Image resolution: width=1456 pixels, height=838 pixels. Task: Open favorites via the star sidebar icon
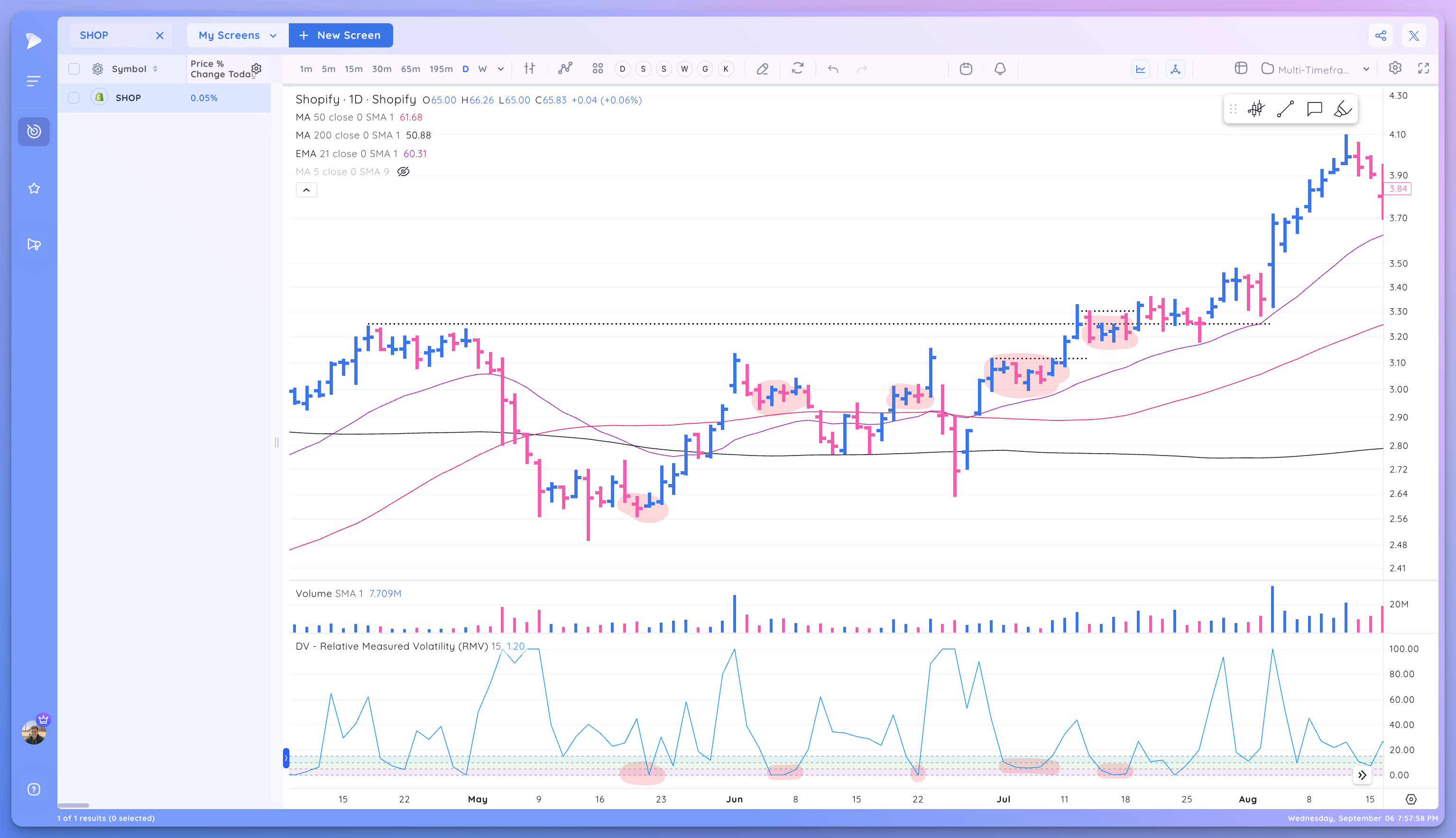[33, 187]
